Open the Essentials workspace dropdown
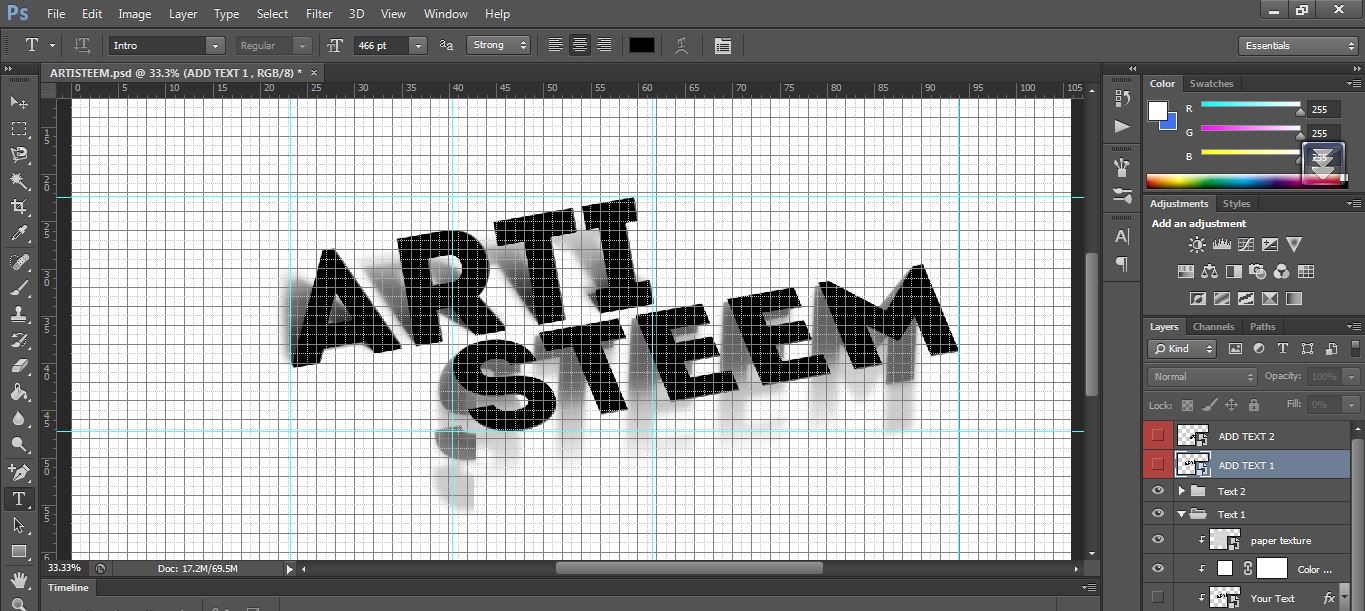This screenshot has width=1365, height=611. click(x=1297, y=45)
